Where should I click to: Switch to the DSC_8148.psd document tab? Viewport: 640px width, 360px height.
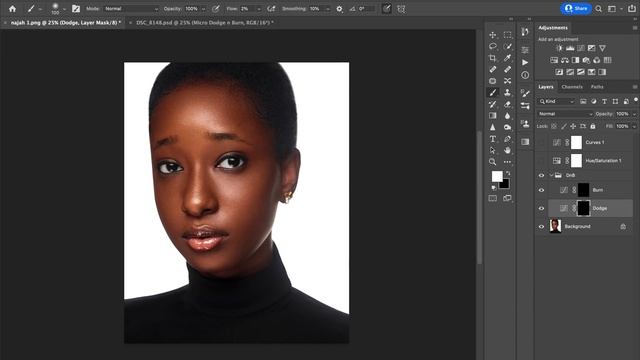204,23
